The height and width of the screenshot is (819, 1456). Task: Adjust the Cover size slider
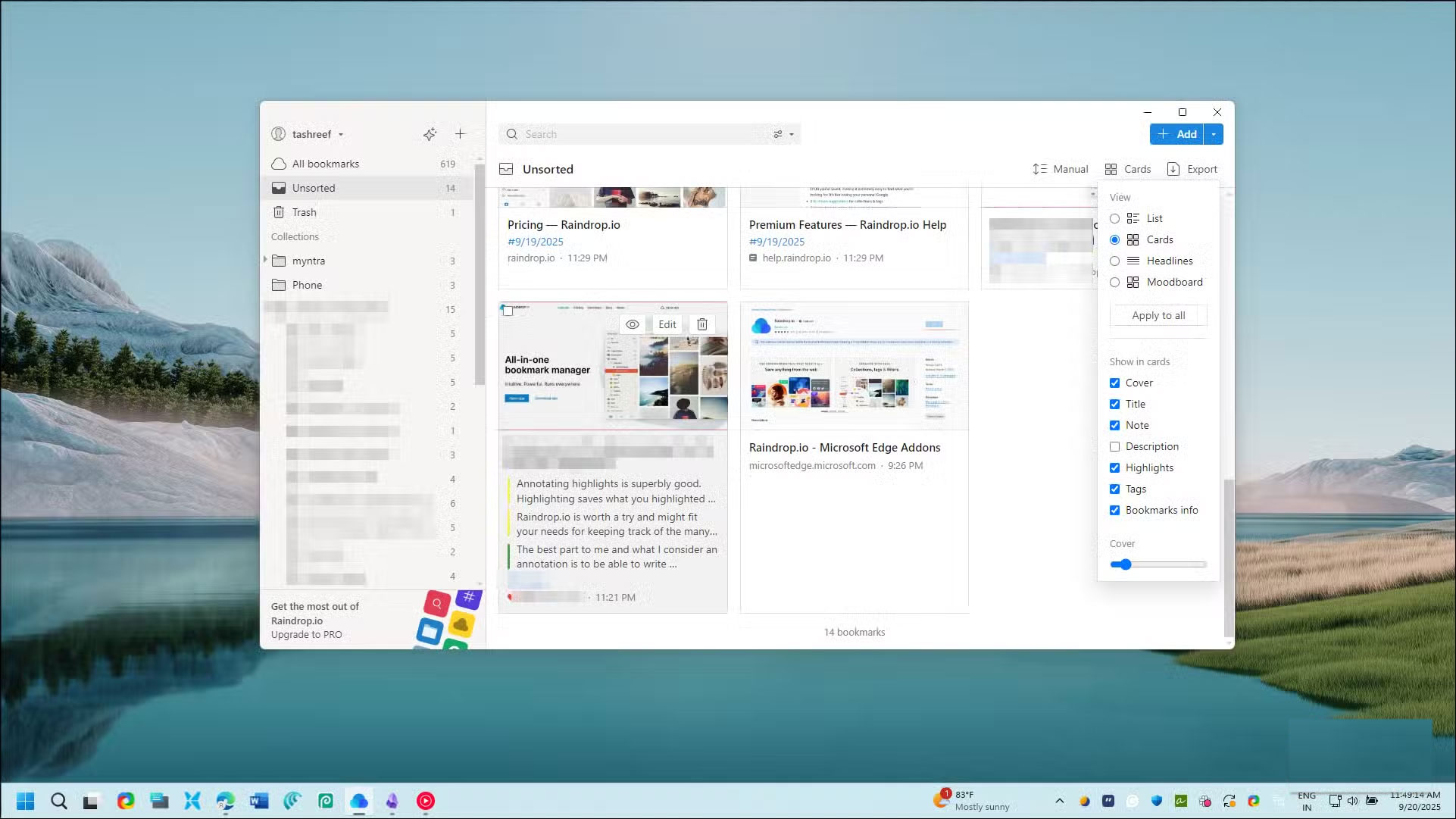(x=1125, y=564)
